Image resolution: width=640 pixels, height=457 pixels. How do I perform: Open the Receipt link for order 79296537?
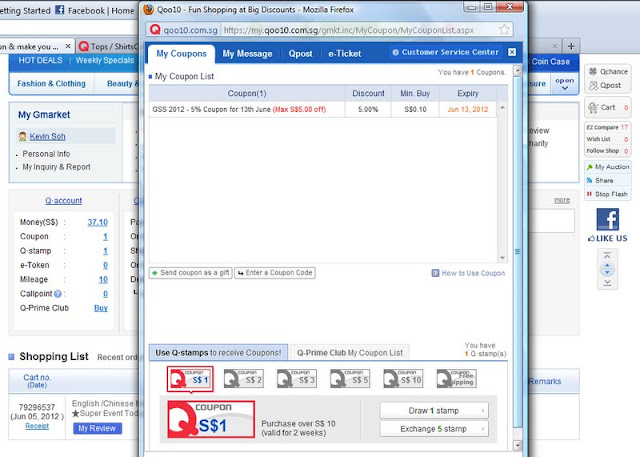coord(37,426)
